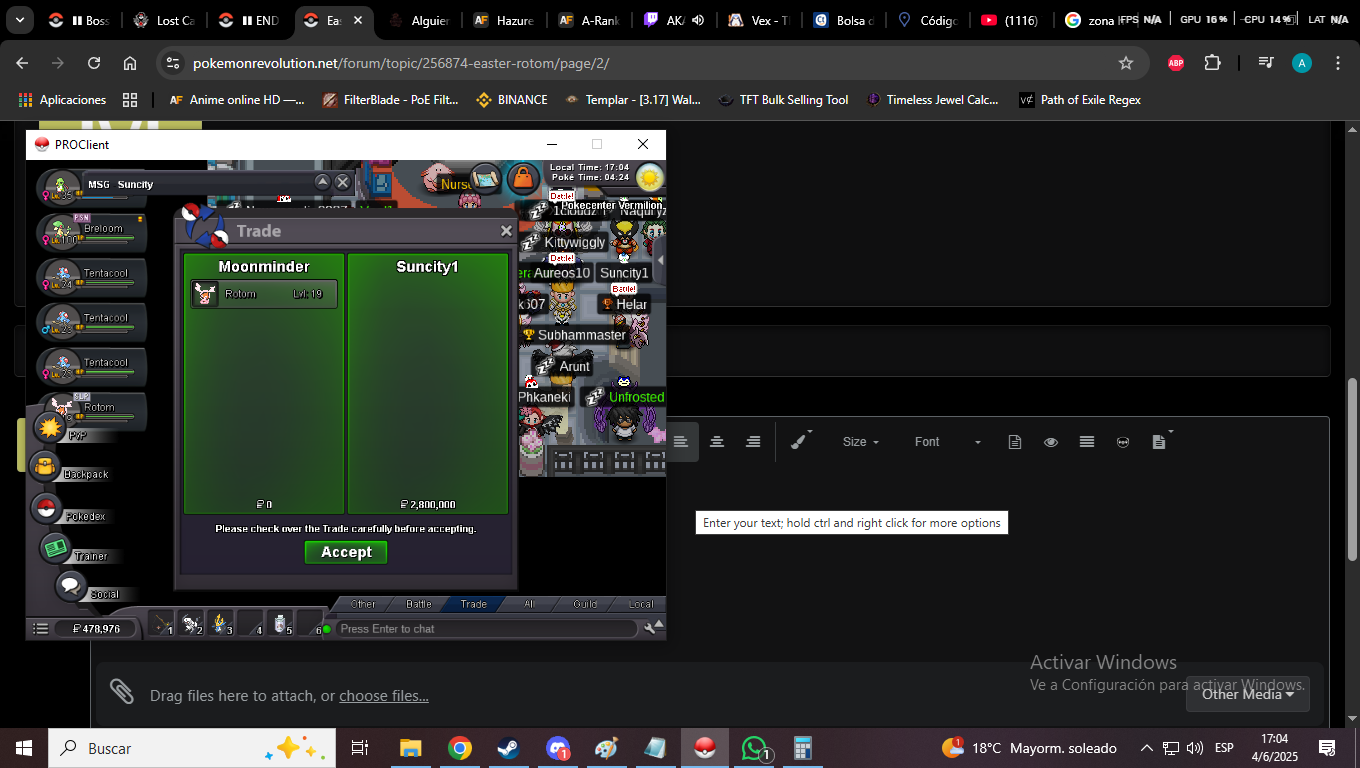Viewport: 1360px width, 768px height.
Task: Open the town map icon
Action: 486,179
